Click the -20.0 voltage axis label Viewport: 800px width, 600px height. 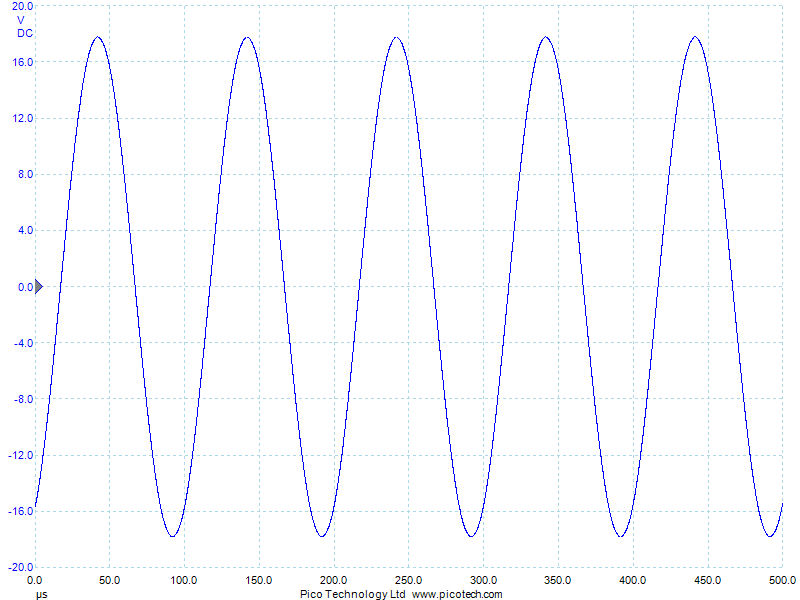tap(20, 567)
